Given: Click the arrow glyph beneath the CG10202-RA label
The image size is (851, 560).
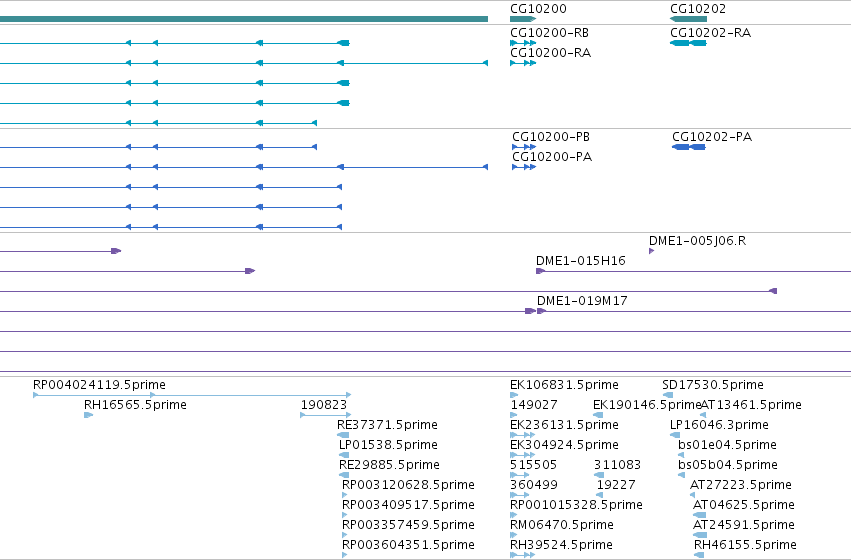Looking at the screenshot, I should point(688,43).
